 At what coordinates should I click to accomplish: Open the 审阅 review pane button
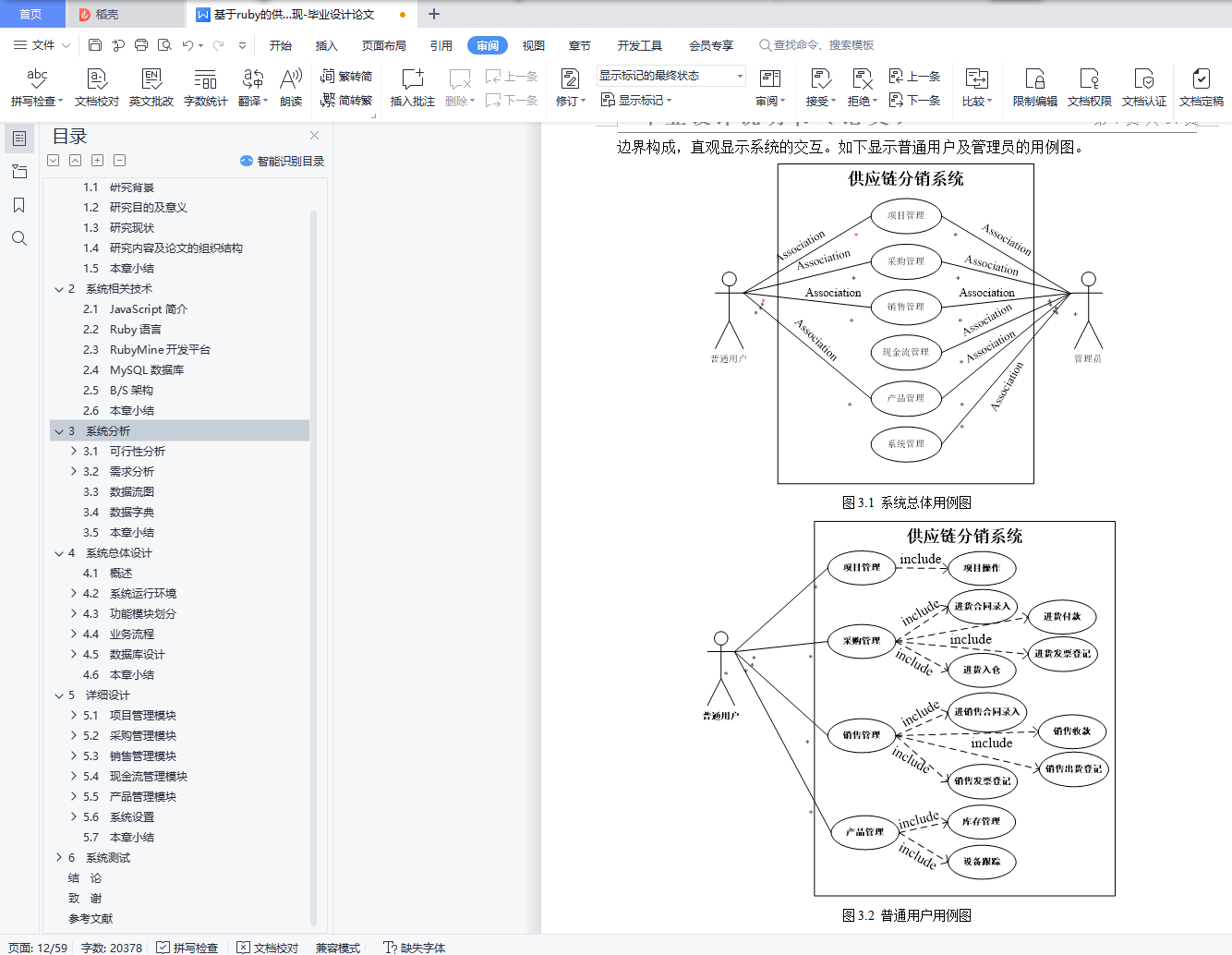point(770,88)
